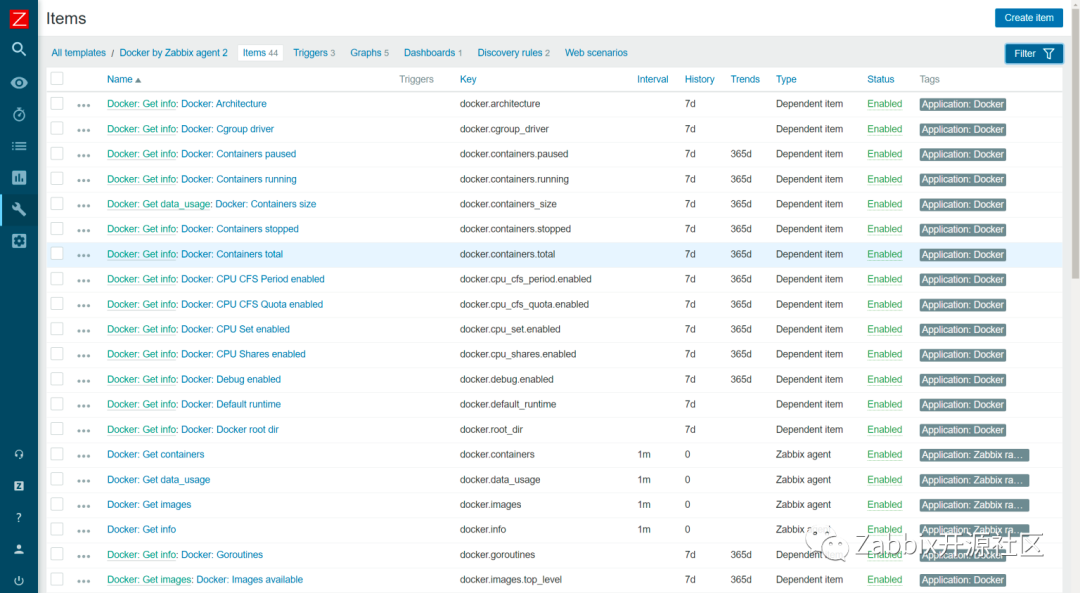Open Administration gear icon in sidebar
The image size is (1080, 593).
point(19,241)
